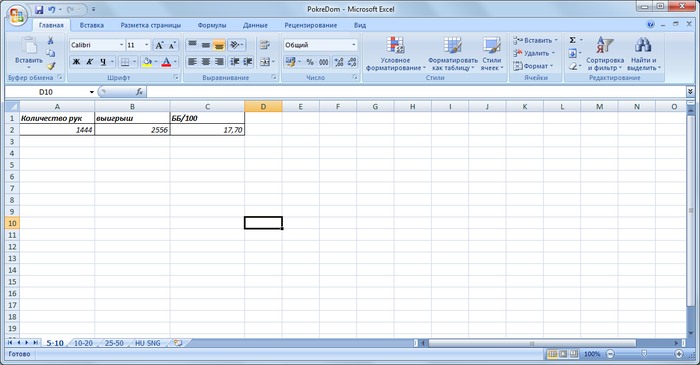
Task: Toggle top vertical alignment
Action: [x=192, y=45]
